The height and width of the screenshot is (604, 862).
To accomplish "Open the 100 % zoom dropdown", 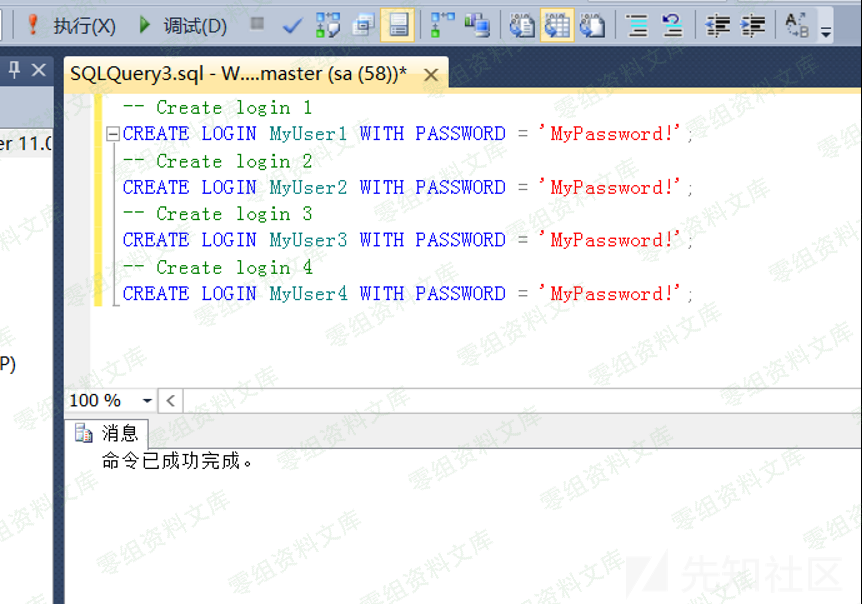I will pos(147,401).
